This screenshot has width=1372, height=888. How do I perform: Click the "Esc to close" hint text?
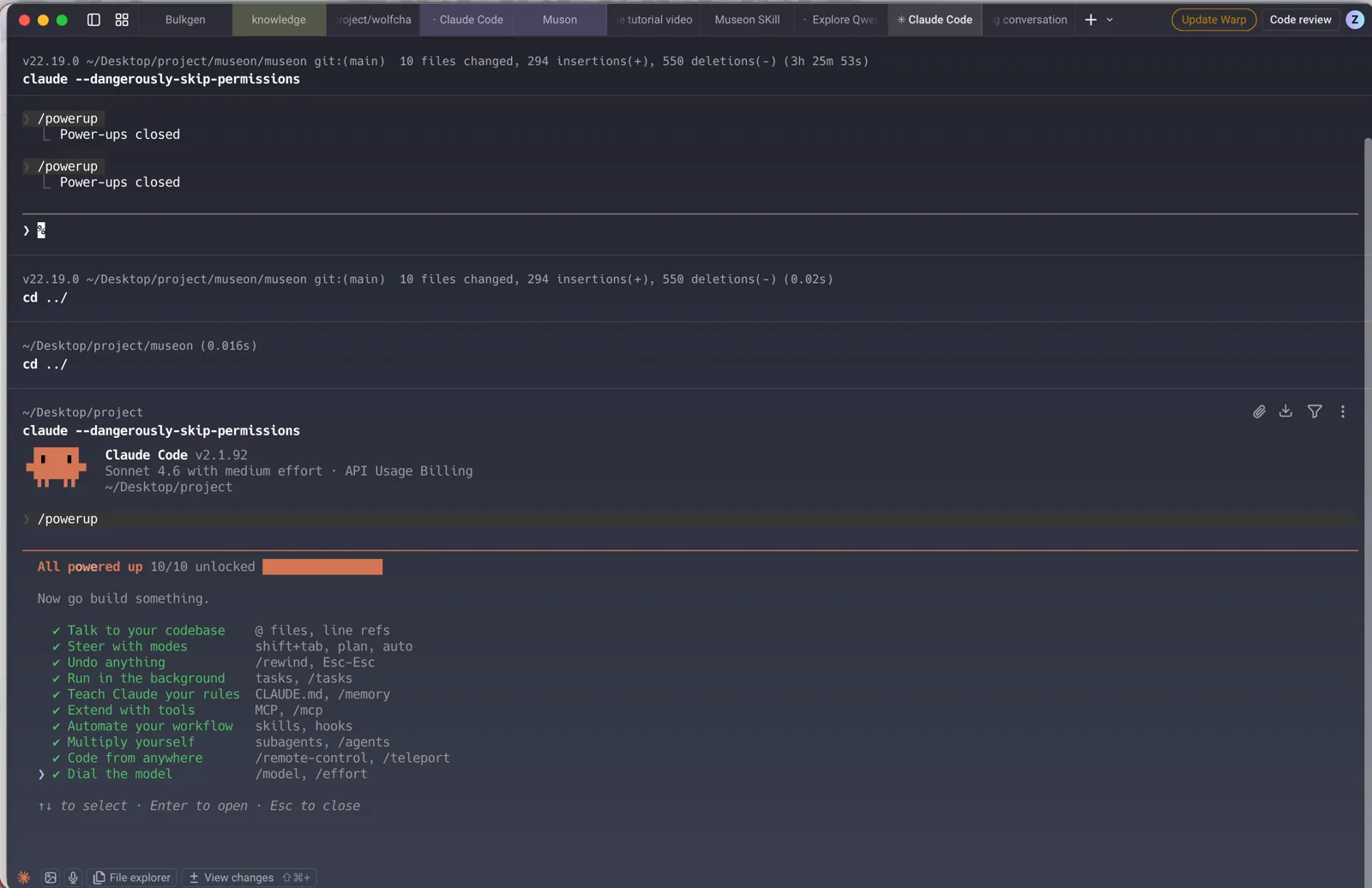coord(315,807)
